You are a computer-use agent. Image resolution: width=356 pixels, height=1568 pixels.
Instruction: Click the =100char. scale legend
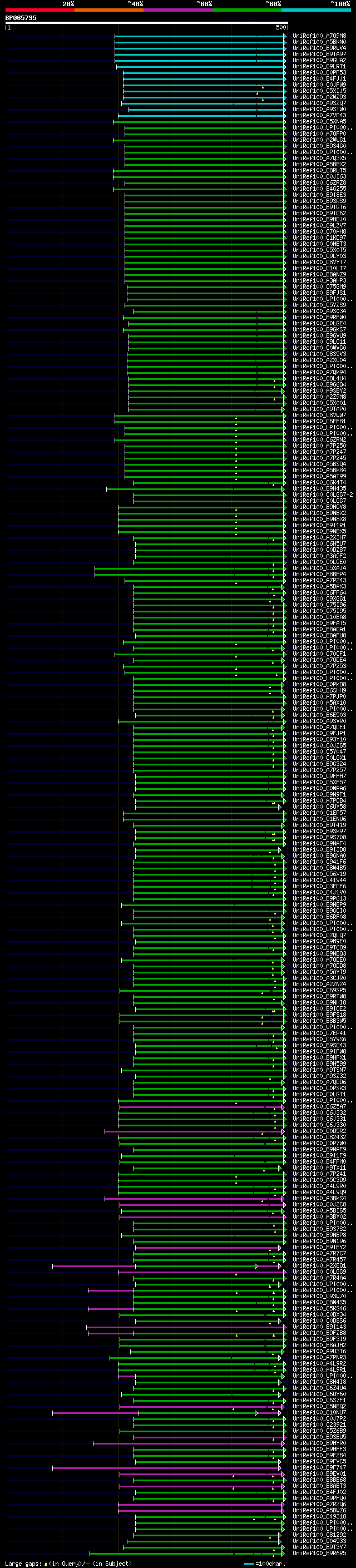tap(264, 1563)
